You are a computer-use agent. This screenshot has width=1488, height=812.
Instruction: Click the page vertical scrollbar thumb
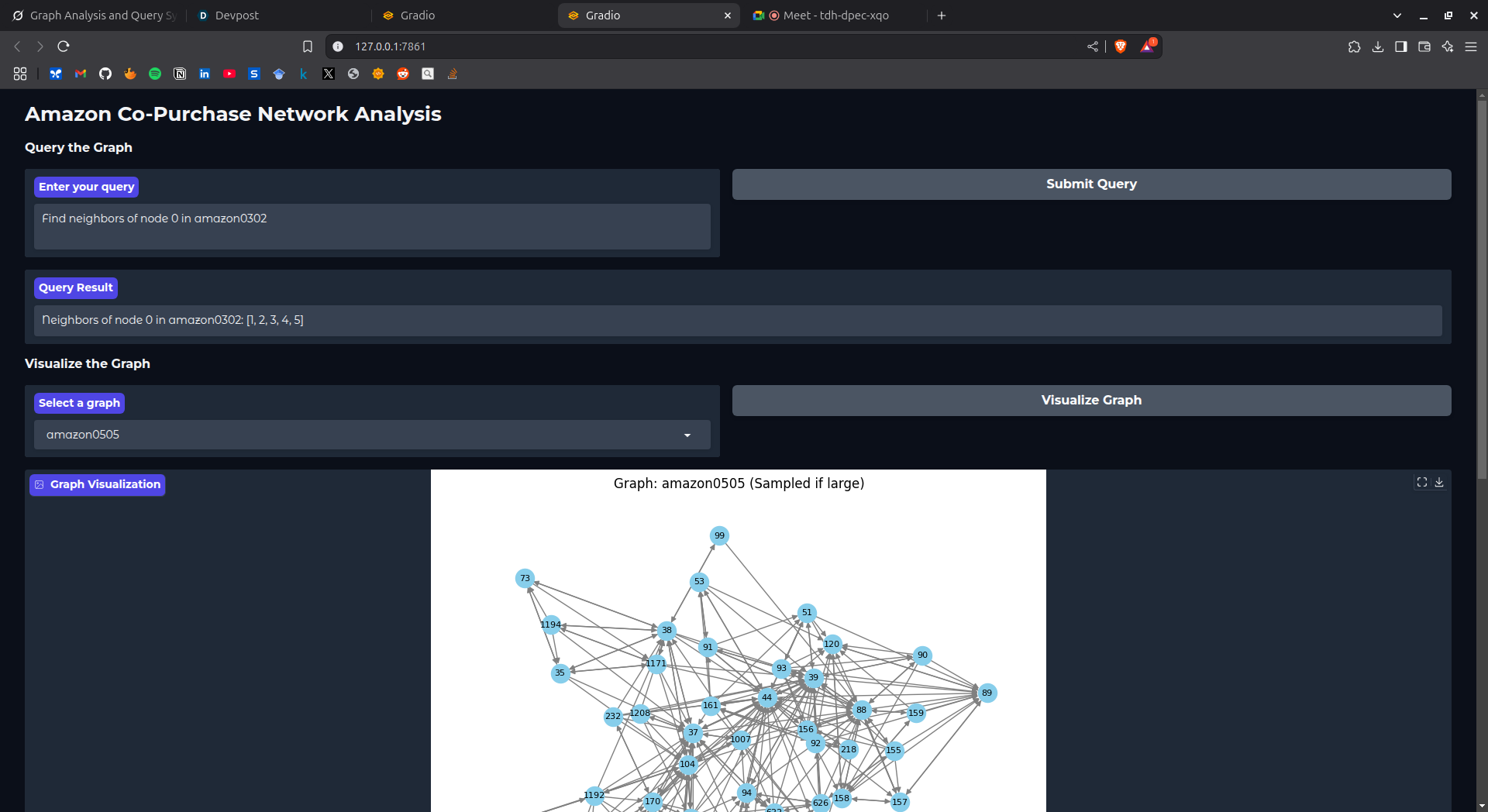click(1482, 291)
